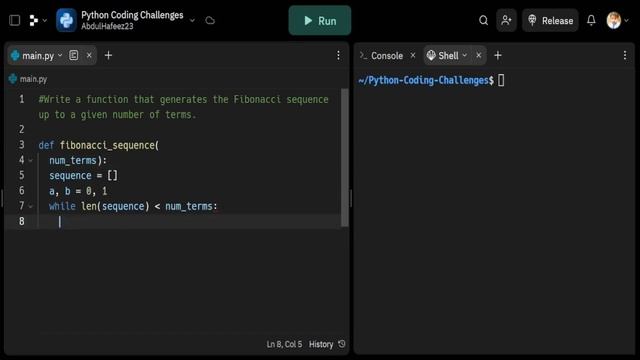
Task: Open the notifications bell
Action: tap(591, 20)
